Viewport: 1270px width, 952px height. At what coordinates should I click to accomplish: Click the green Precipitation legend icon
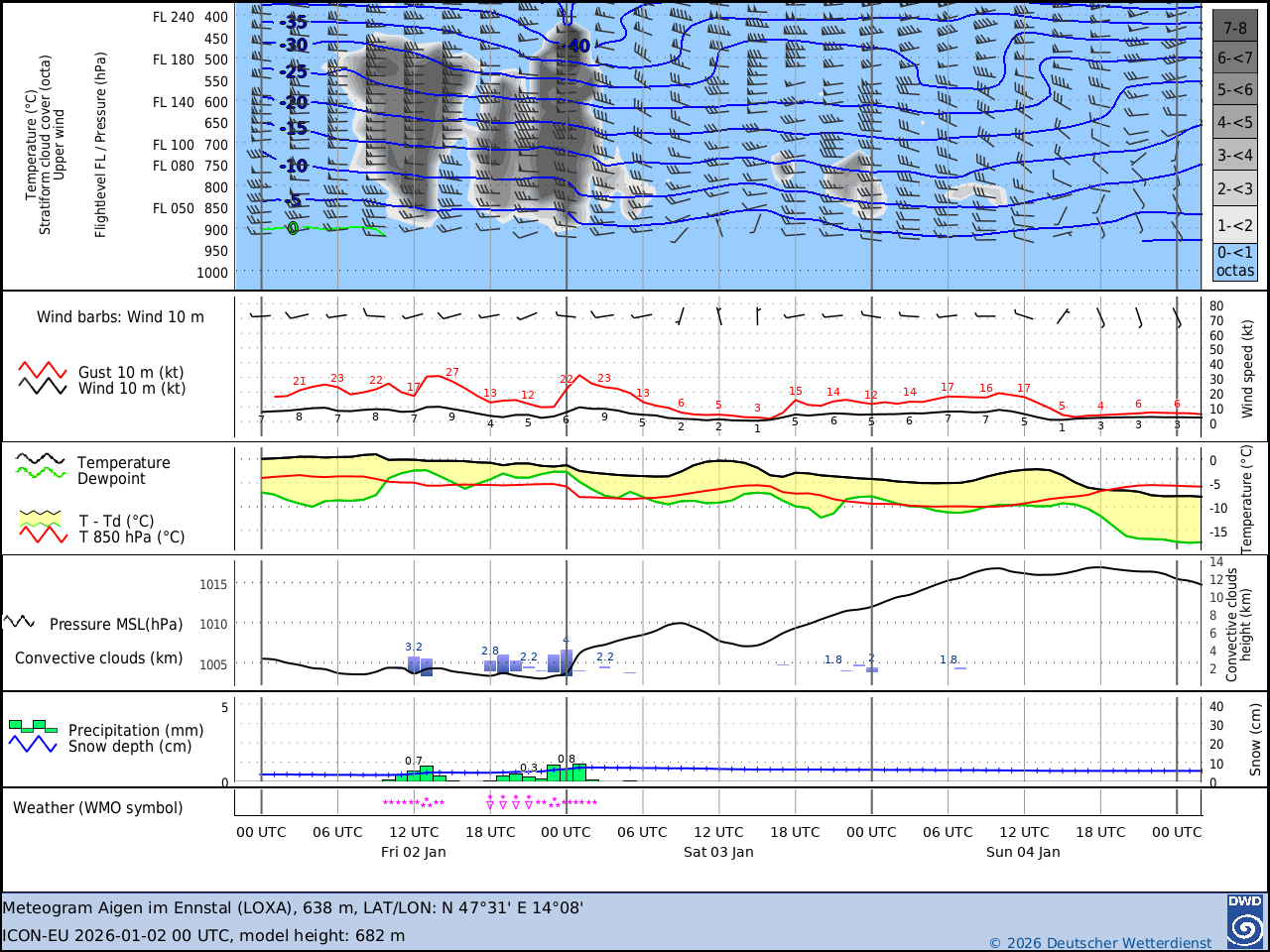coord(33,726)
